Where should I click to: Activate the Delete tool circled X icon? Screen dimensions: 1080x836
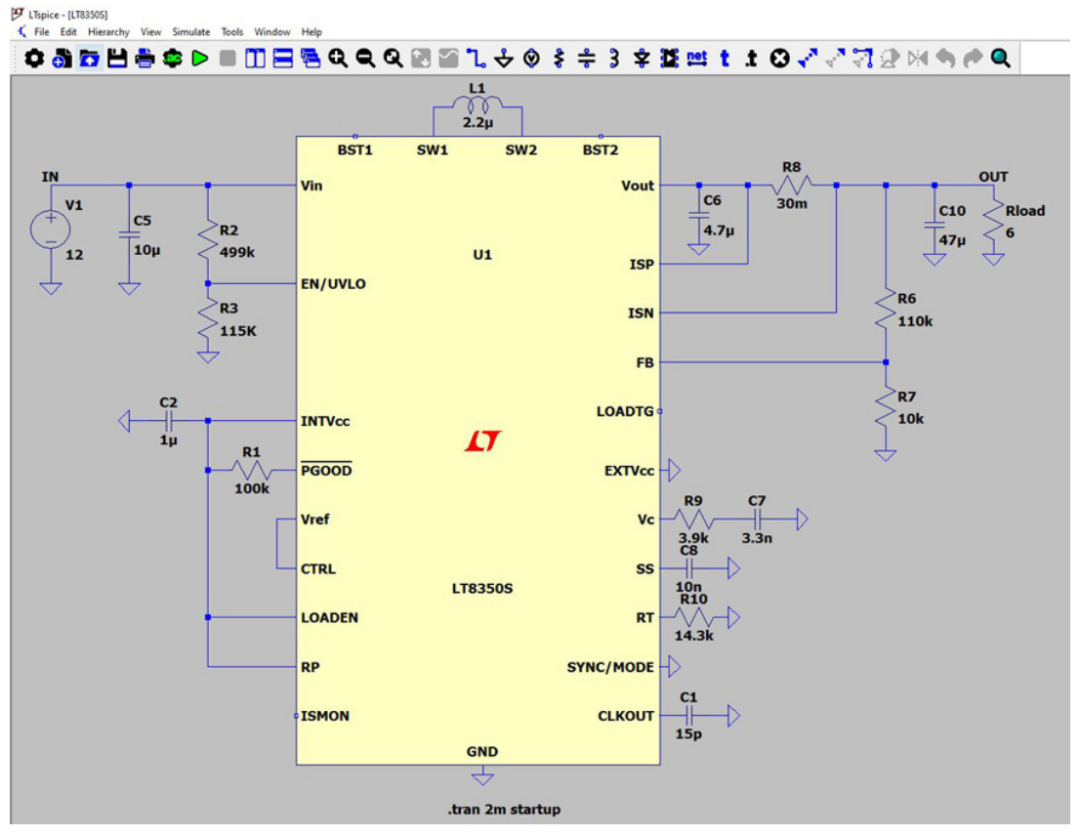[780, 59]
